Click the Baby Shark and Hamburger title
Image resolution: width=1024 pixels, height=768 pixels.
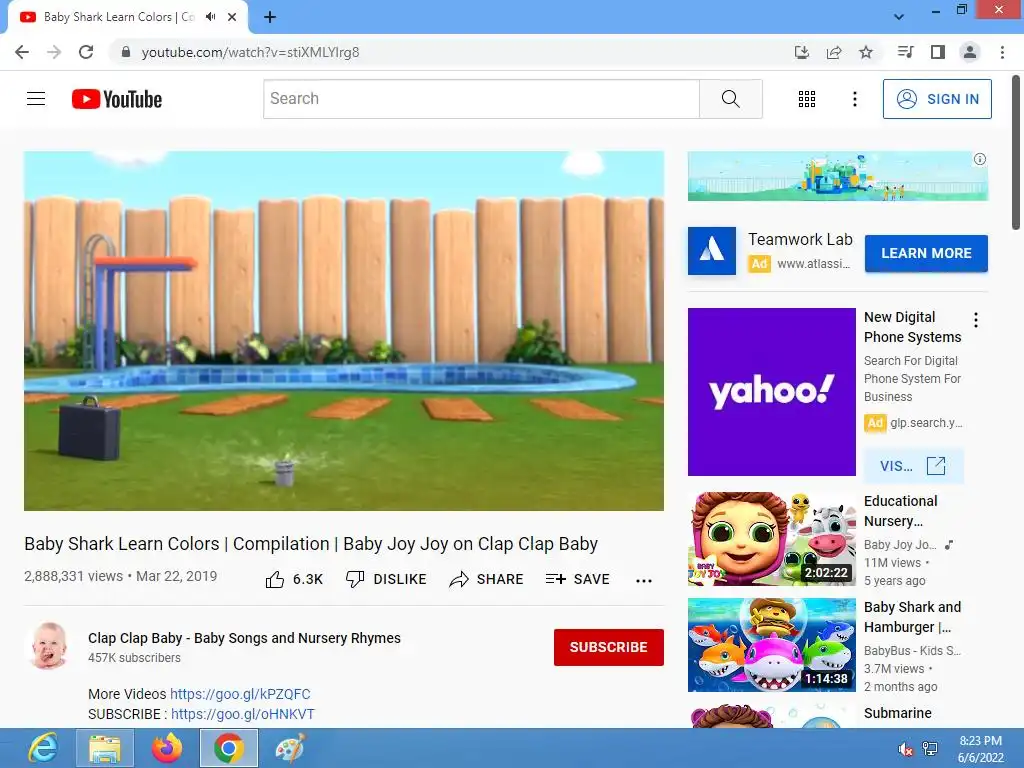pyautogui.click(x=912, y=617)
